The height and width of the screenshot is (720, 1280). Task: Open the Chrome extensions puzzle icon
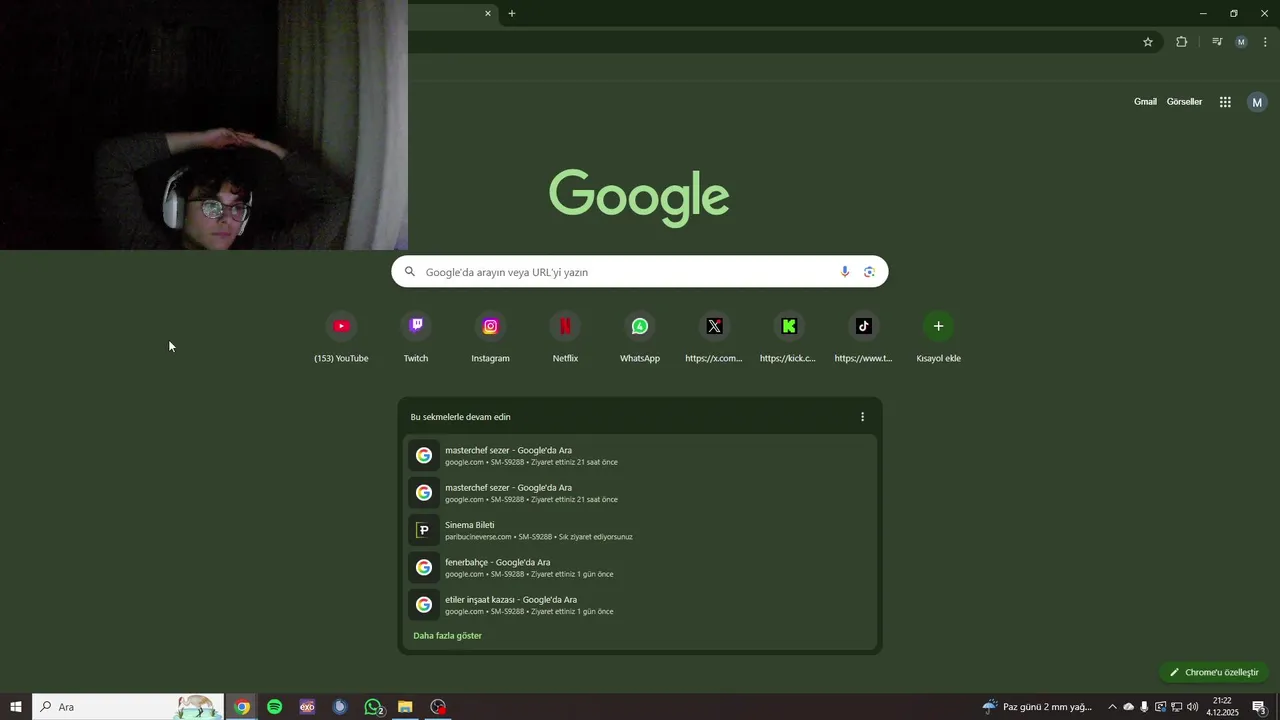[x=1181, y=42]
